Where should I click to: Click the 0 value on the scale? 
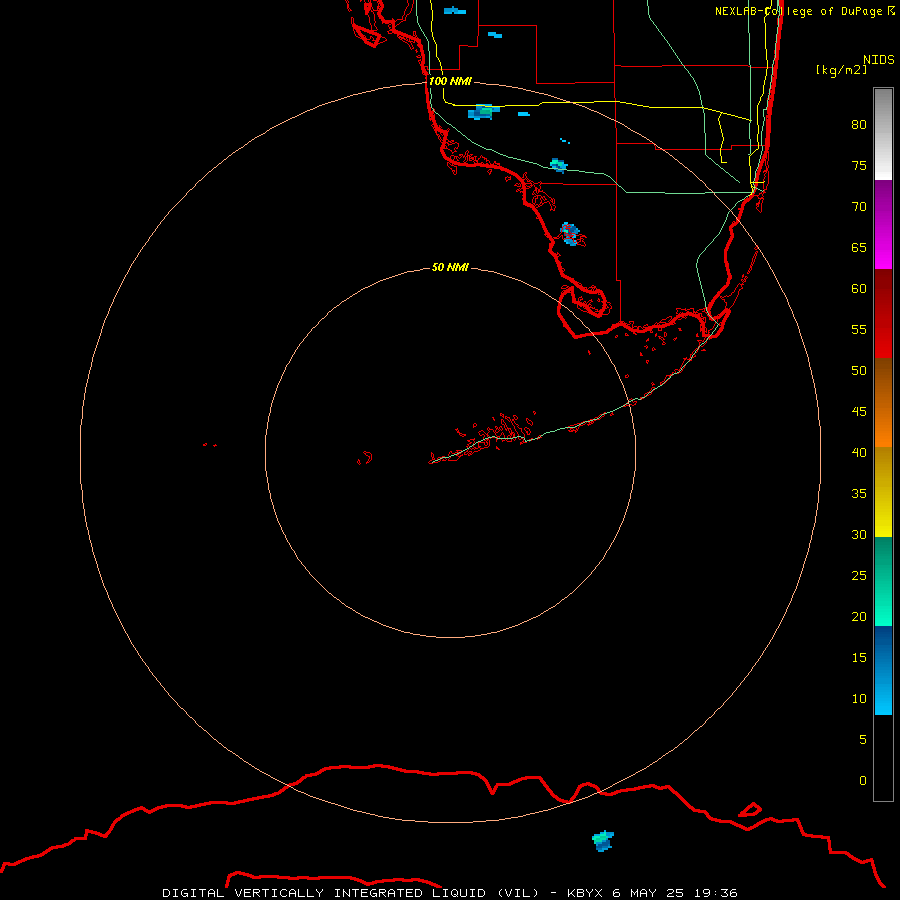863,781
